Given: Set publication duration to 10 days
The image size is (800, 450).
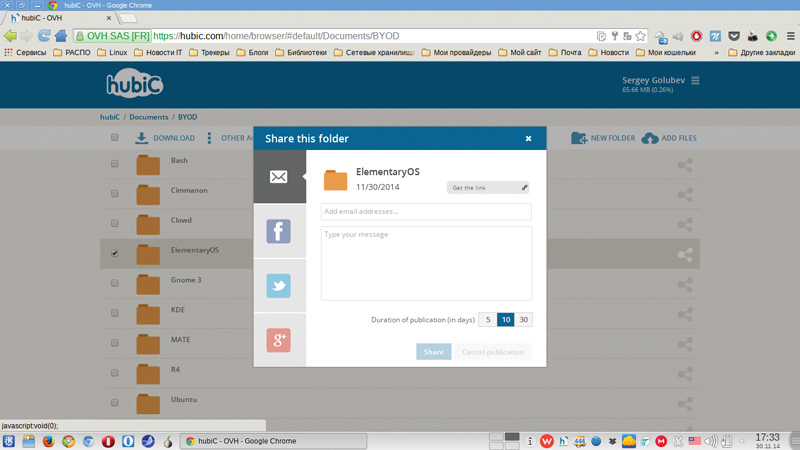Looking at the screenshot, I should (x=506, y=320).
